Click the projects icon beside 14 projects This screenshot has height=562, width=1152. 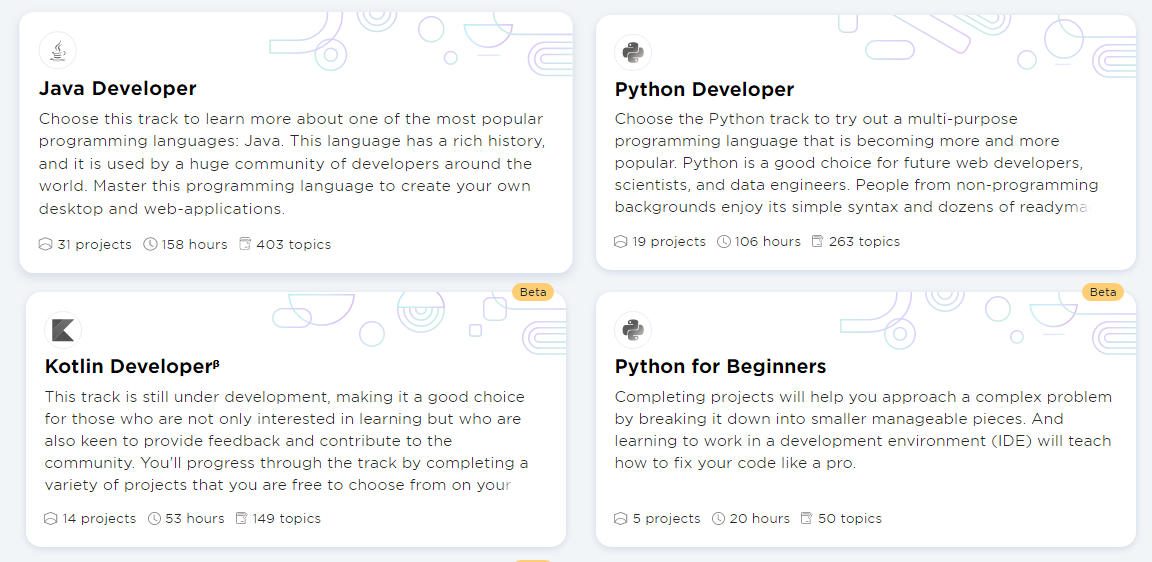(51, 519)
